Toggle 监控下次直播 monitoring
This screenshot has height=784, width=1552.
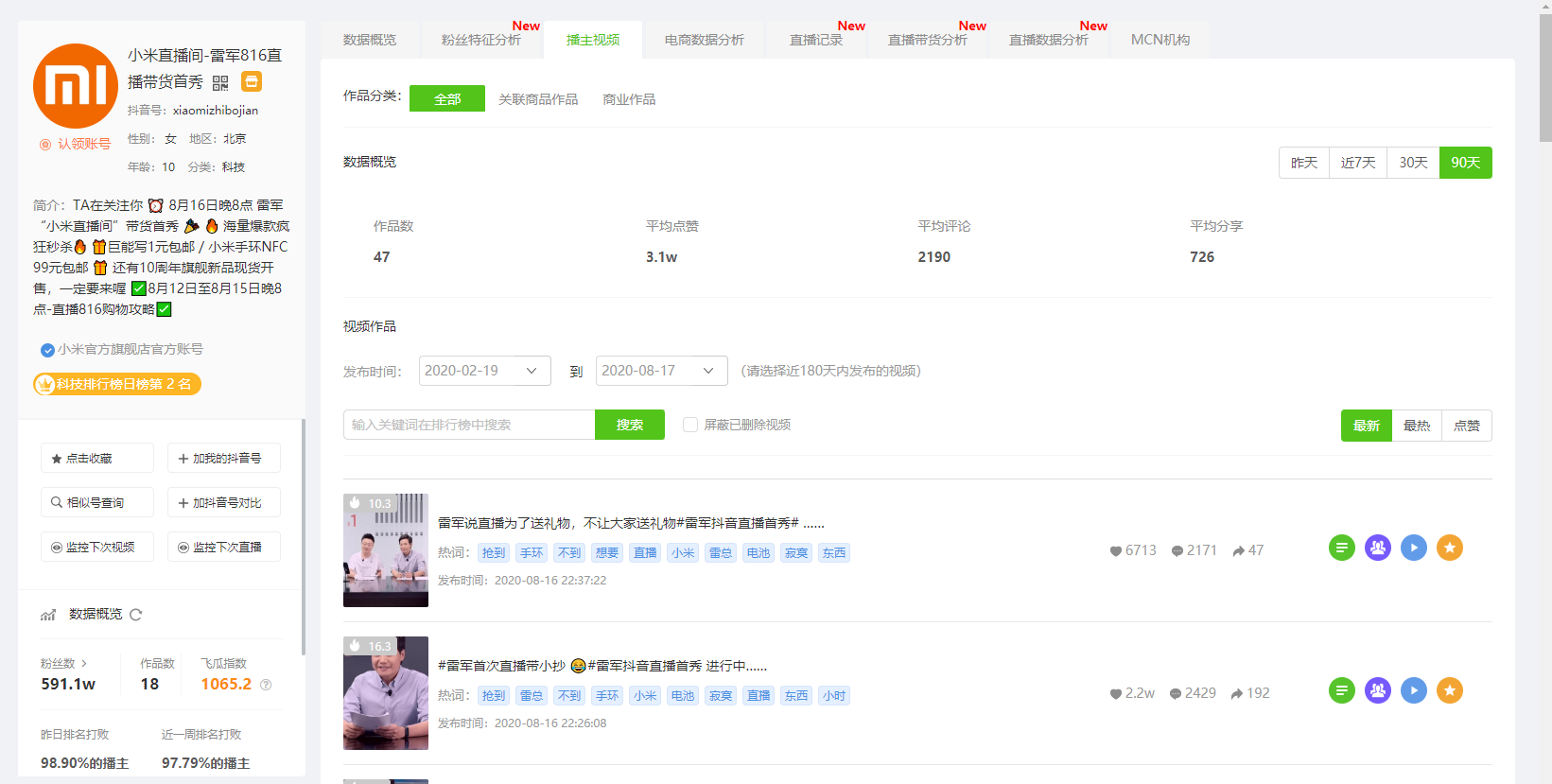click(223, 547)
